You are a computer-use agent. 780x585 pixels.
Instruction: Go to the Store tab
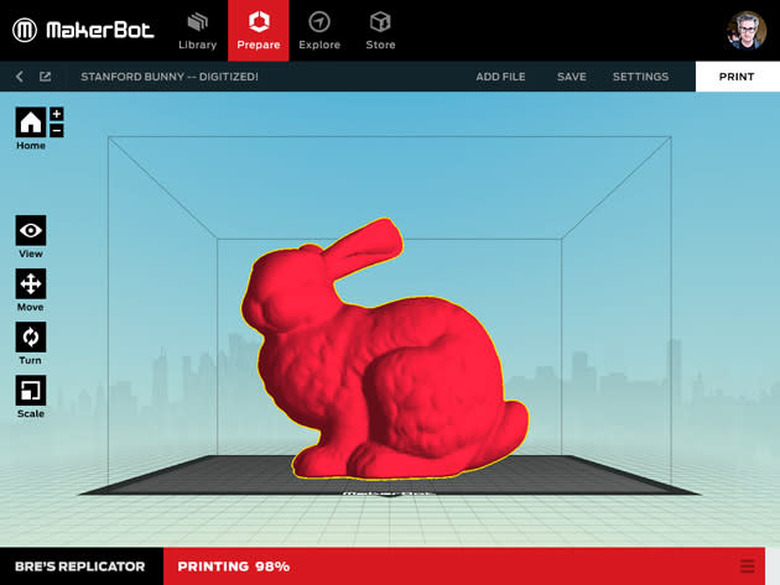[380, 30]
